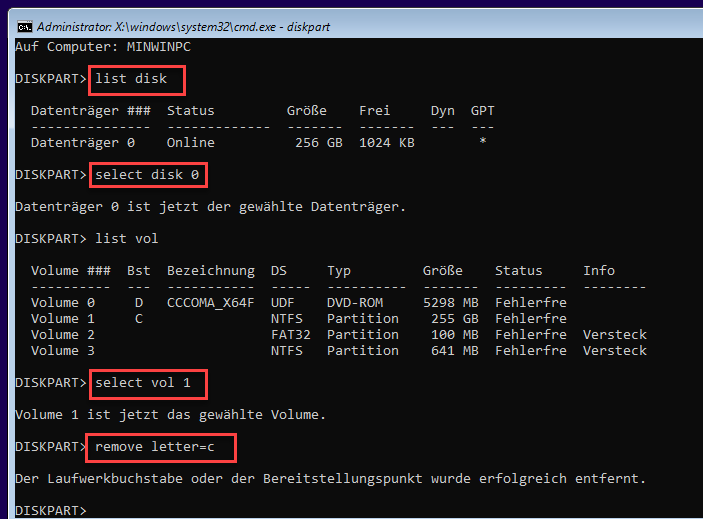This screenshot has height=519, width=703.
Task: Click 'Datenträger 0 ist jetzt der gewählte Datenträger.' message
Action: [x=211, y=207]
